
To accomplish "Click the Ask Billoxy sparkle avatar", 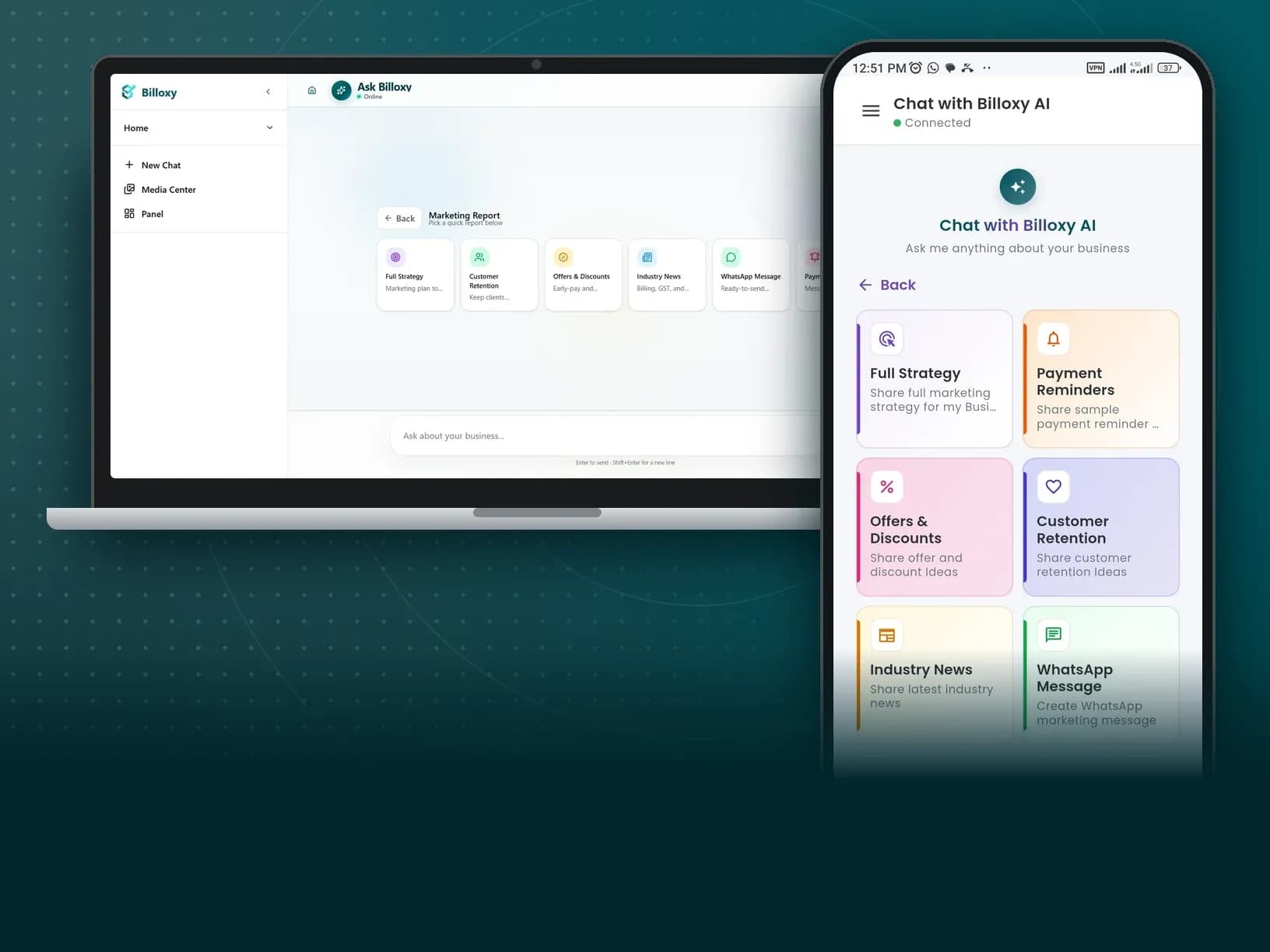I will [341, 91].
